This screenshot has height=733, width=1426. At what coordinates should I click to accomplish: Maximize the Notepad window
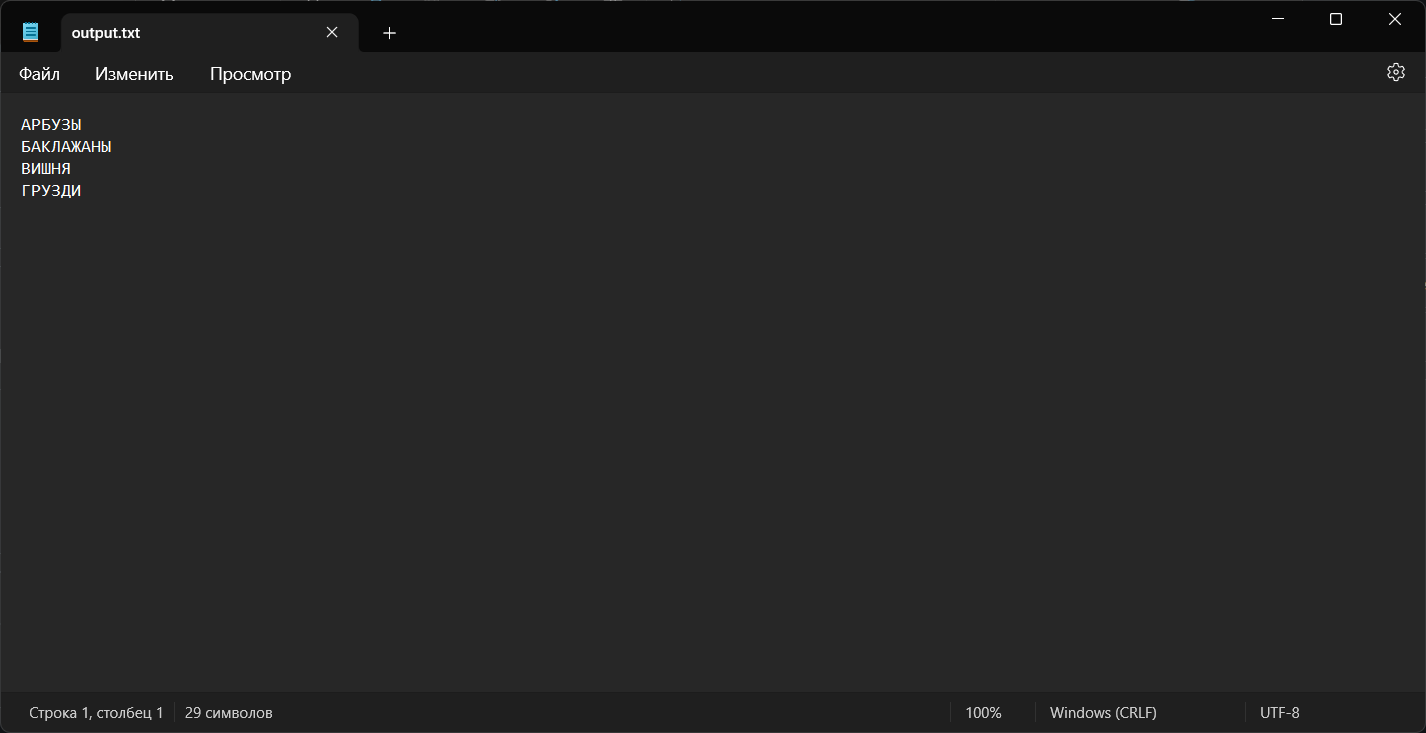point(1335,19)
